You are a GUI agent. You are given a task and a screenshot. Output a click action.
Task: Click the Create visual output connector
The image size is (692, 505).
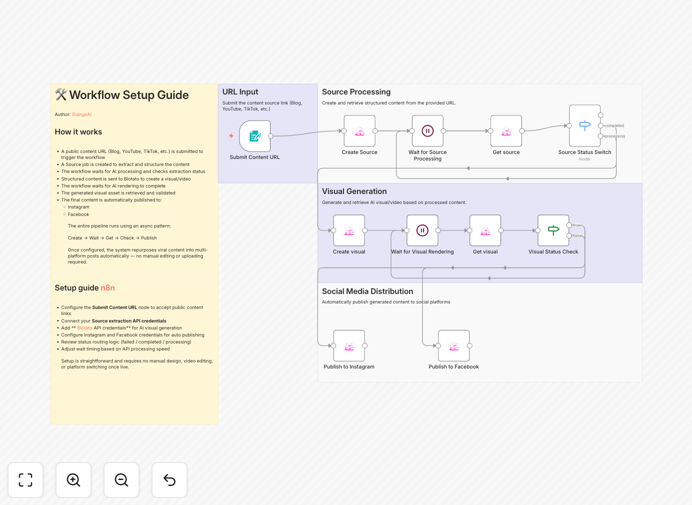tap(365, 230)
